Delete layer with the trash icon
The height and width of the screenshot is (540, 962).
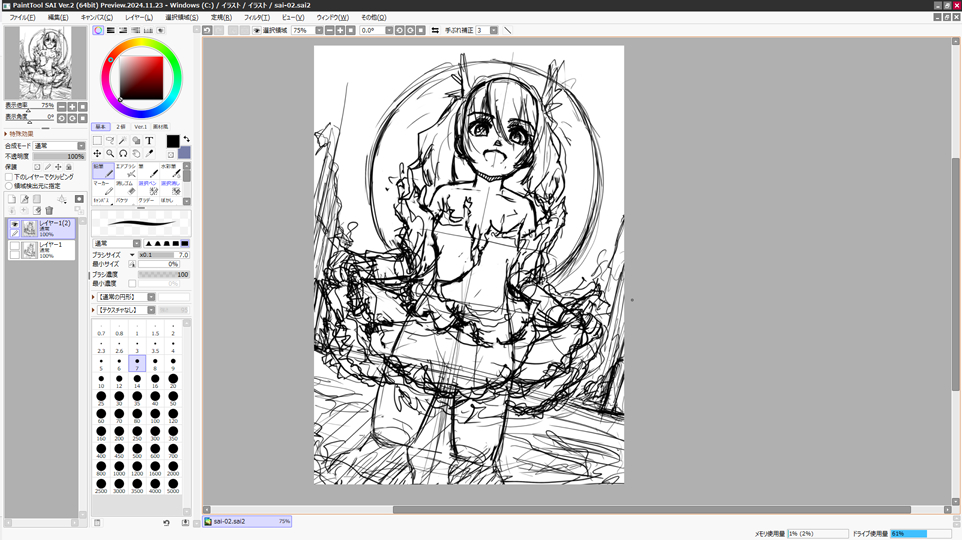pyautogui.click(x=49, y=211)
